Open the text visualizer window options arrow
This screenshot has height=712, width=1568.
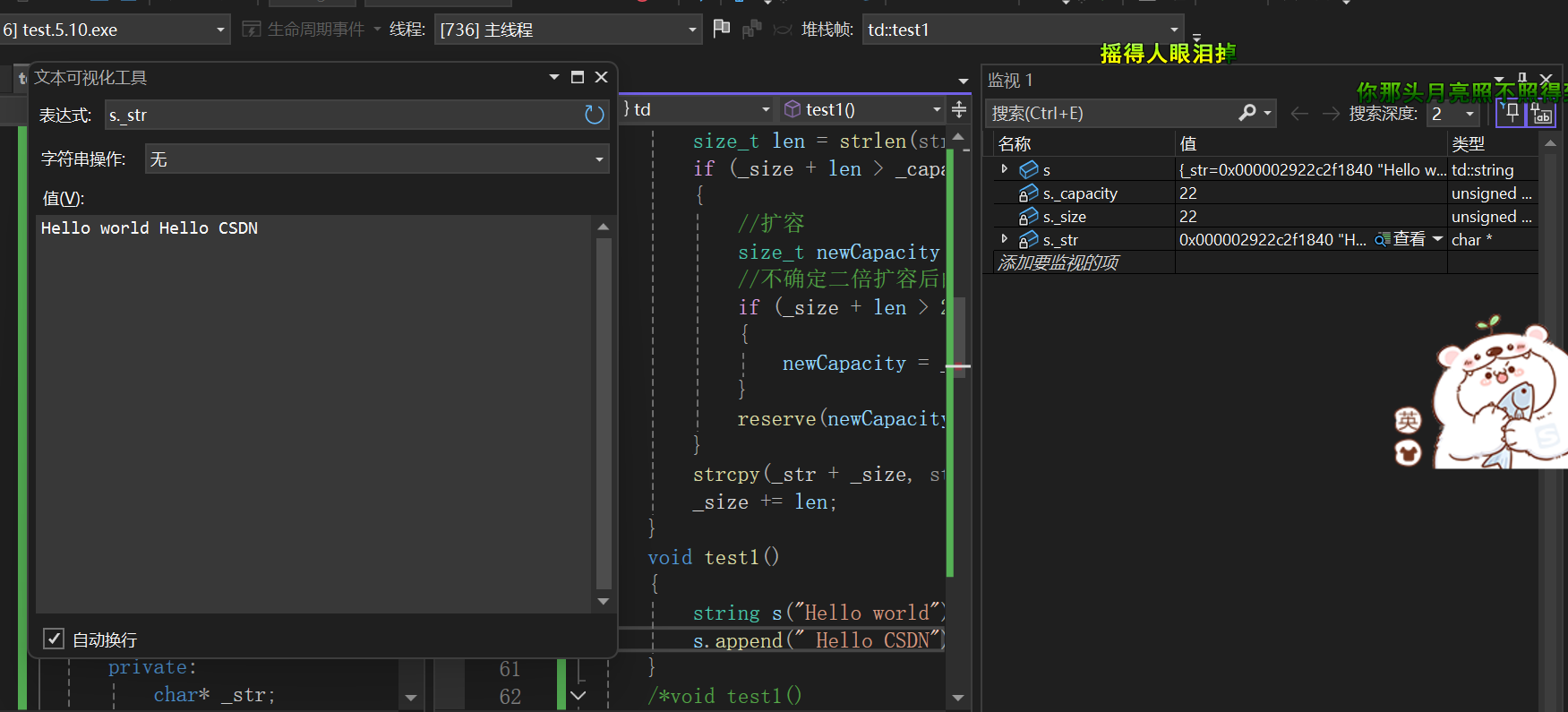(554, 77)
